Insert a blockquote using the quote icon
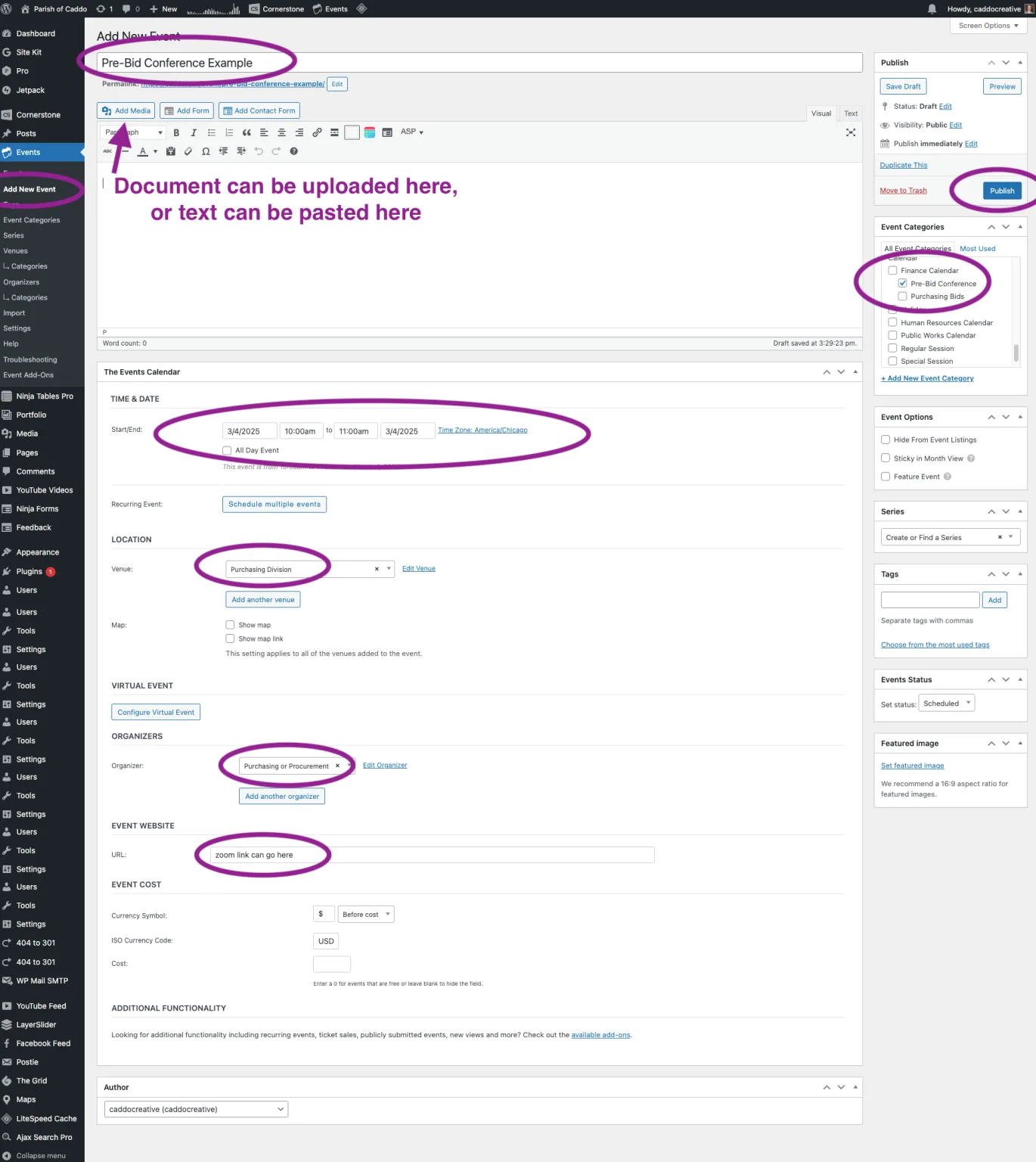The image size is (1036, 1162). click(247, 132)
